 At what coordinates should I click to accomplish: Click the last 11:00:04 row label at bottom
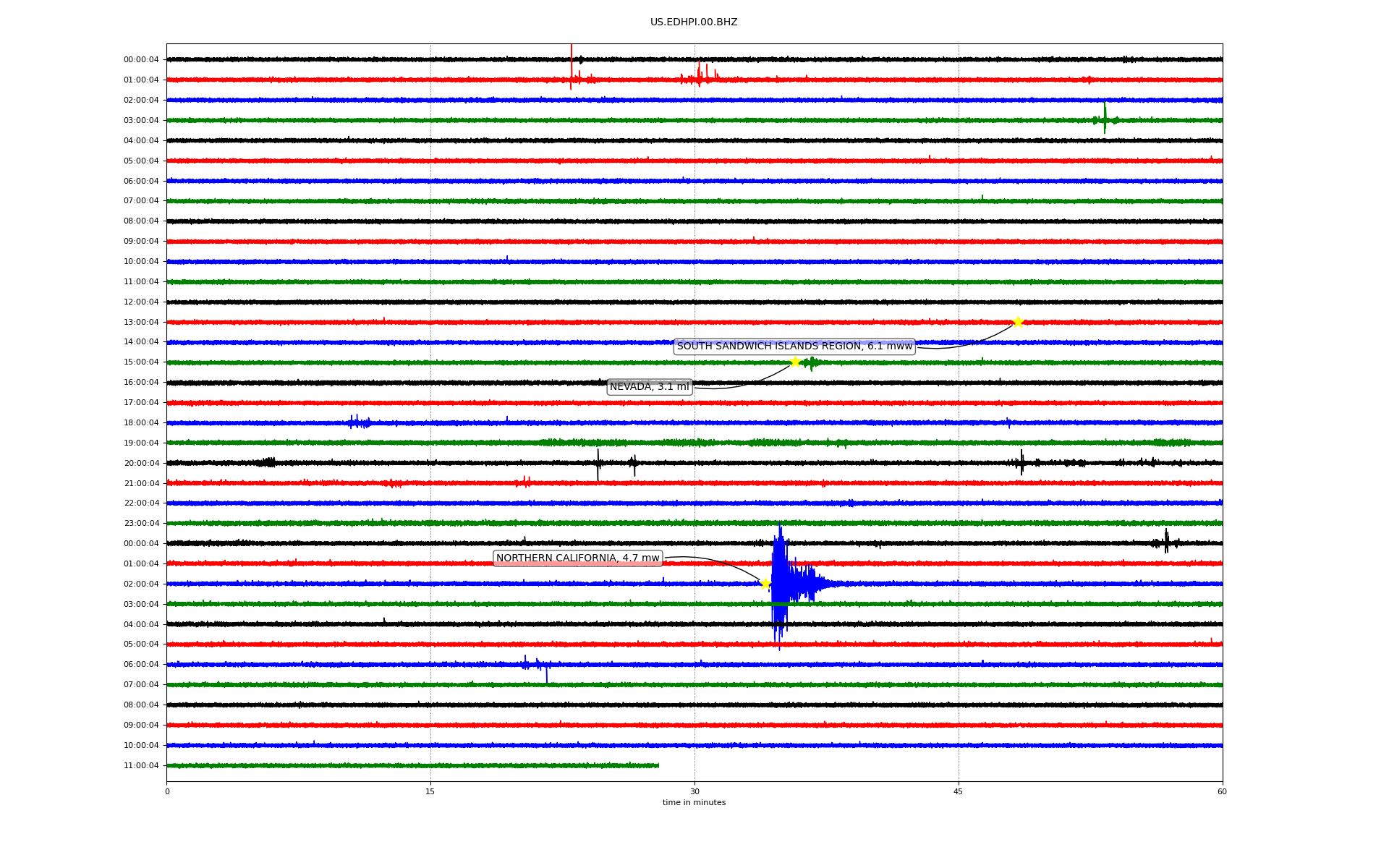(x=141, y=765)
